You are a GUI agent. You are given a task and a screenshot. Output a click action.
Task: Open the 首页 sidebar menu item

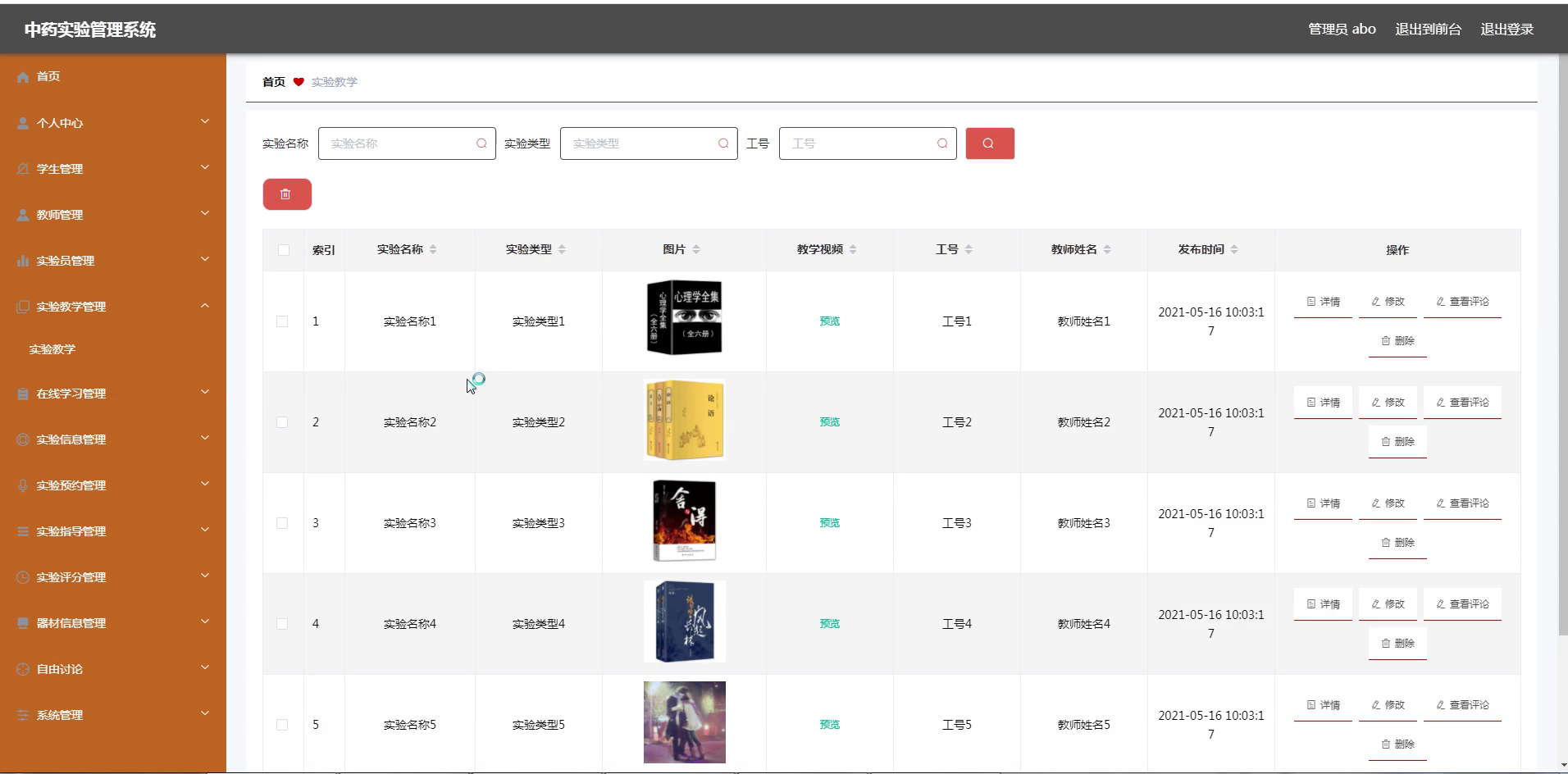[113, 76]
